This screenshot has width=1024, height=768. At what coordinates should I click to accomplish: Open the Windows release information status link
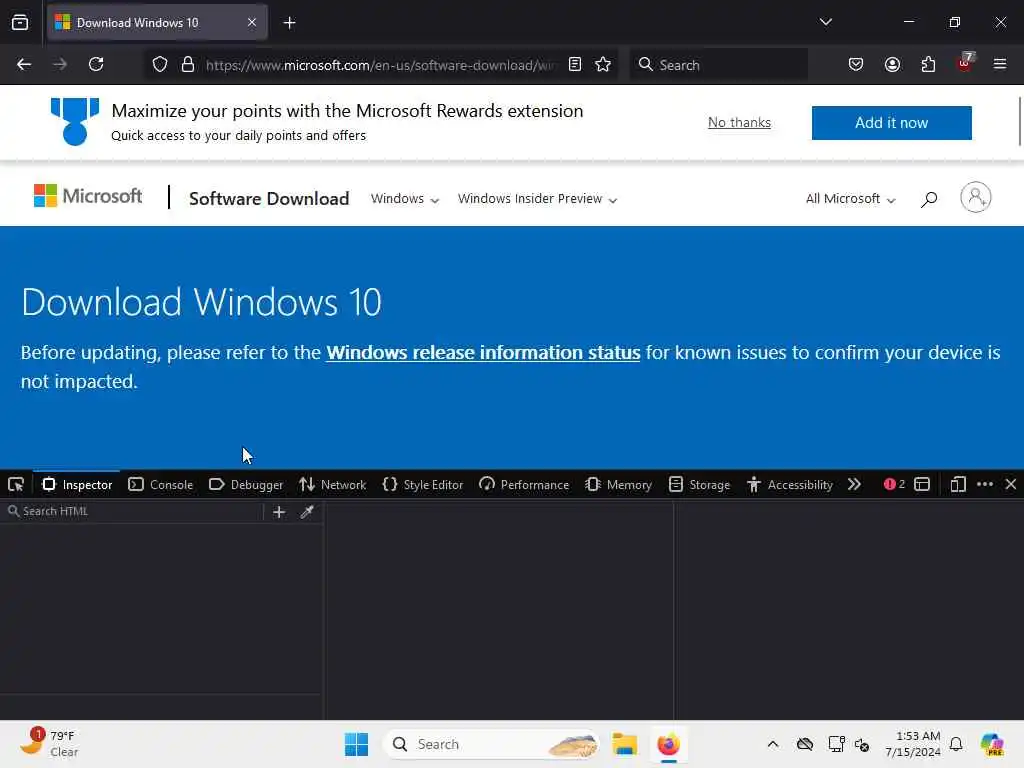483,353
